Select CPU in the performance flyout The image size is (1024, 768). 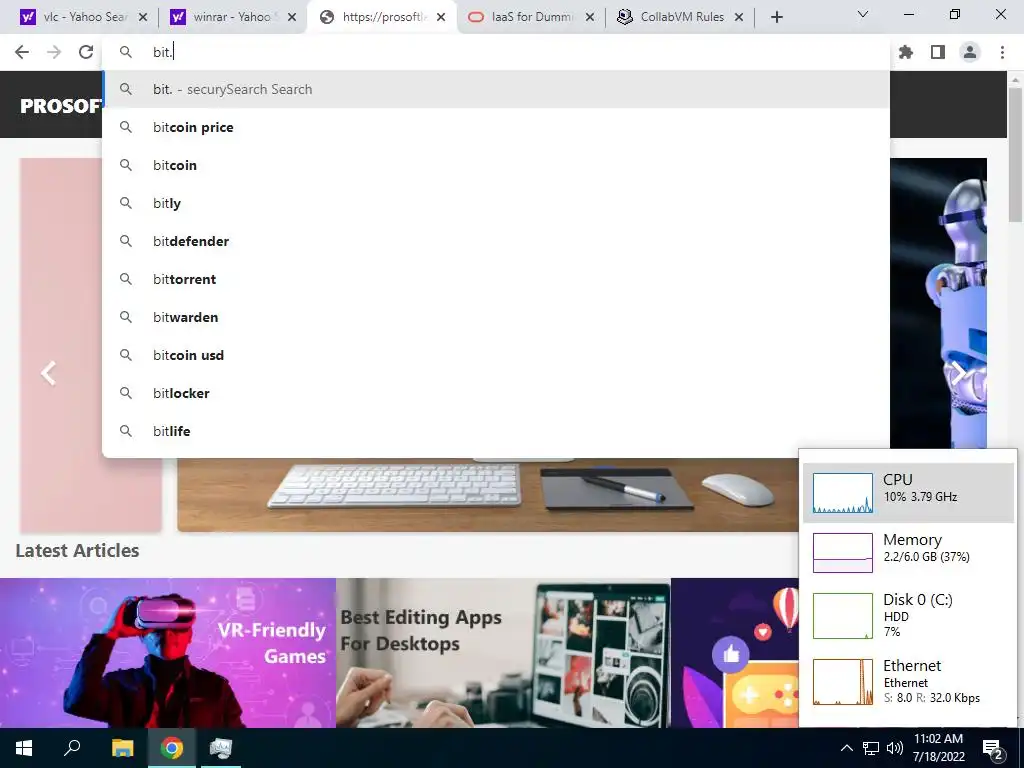coord(908,492)
